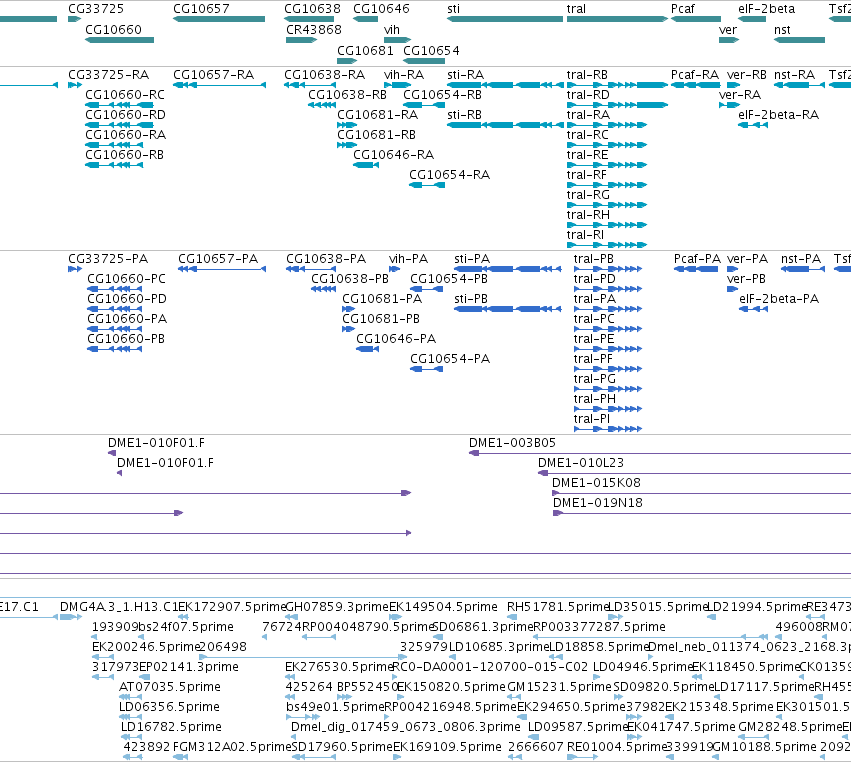
Task: Select the CG10657 gene label
Action: (201, 9)
